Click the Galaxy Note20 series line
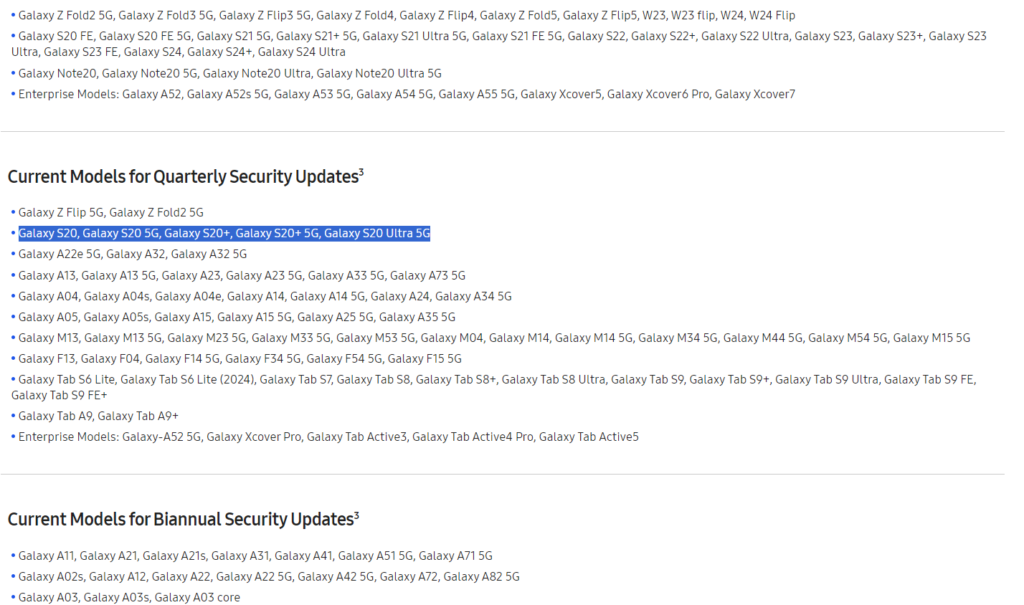The height and width of the screenshot is (605, 1024). tap(229, 73)
